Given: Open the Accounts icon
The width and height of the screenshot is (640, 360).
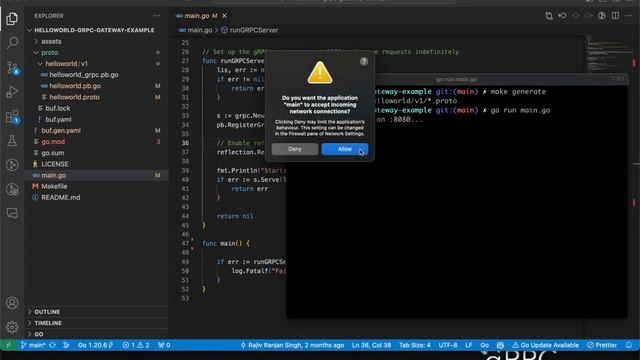Looking at the screenshot, I should click(x=12, y=303).
